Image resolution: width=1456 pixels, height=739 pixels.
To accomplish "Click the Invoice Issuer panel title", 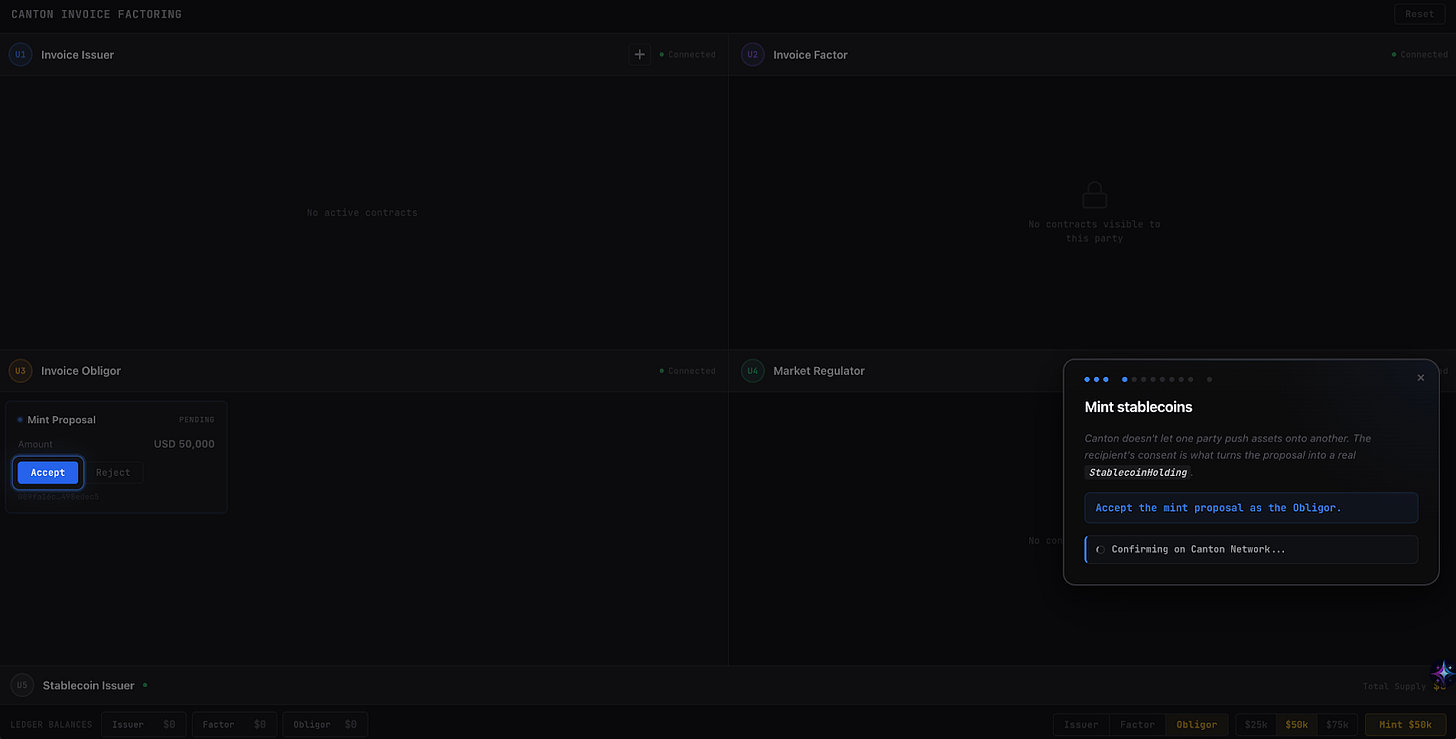I will (x=77, y=55).
